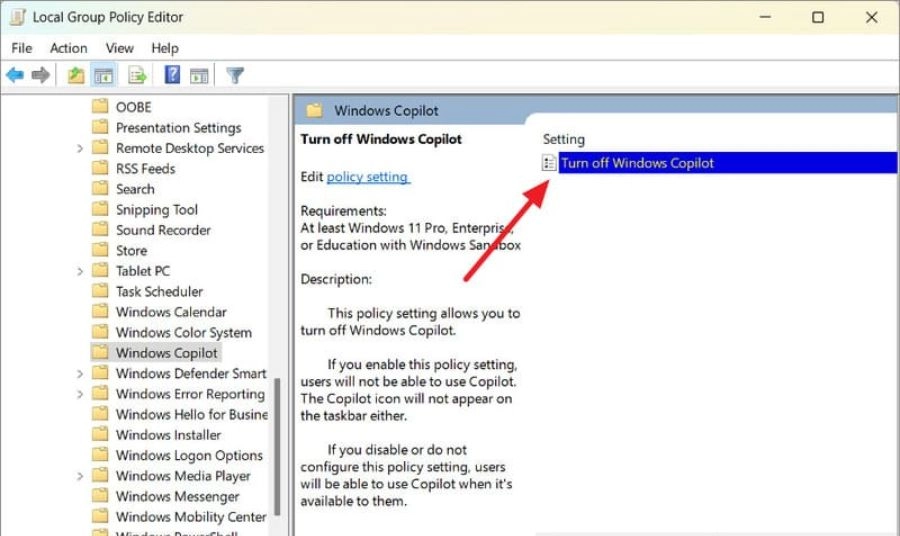Expand the Windows Error Reporting node

[80, 394]
